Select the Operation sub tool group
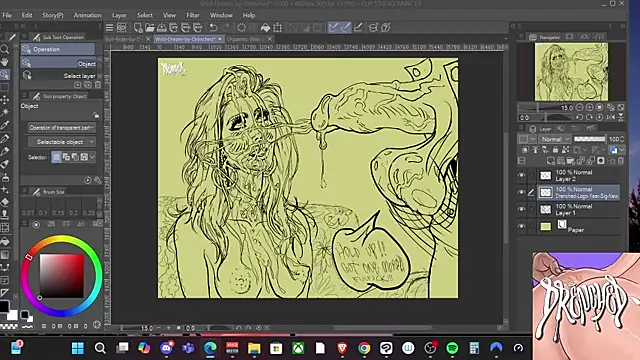The image size is (640, 360). tap(58, 49)
